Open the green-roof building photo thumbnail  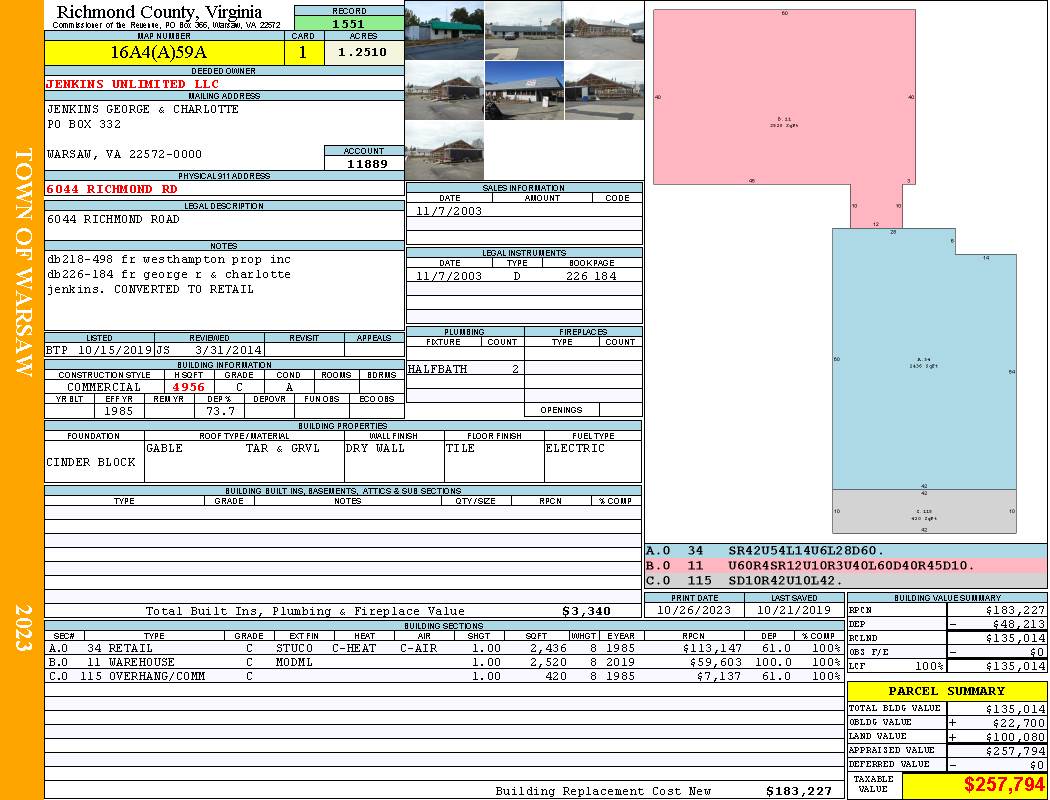coord(444,30)
